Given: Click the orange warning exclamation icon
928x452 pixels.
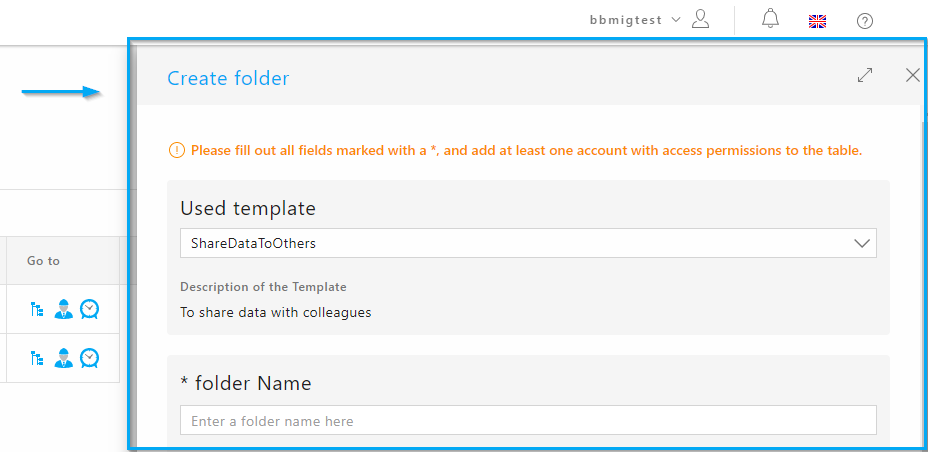Looking at the screenshot, I should click(176, 150).
